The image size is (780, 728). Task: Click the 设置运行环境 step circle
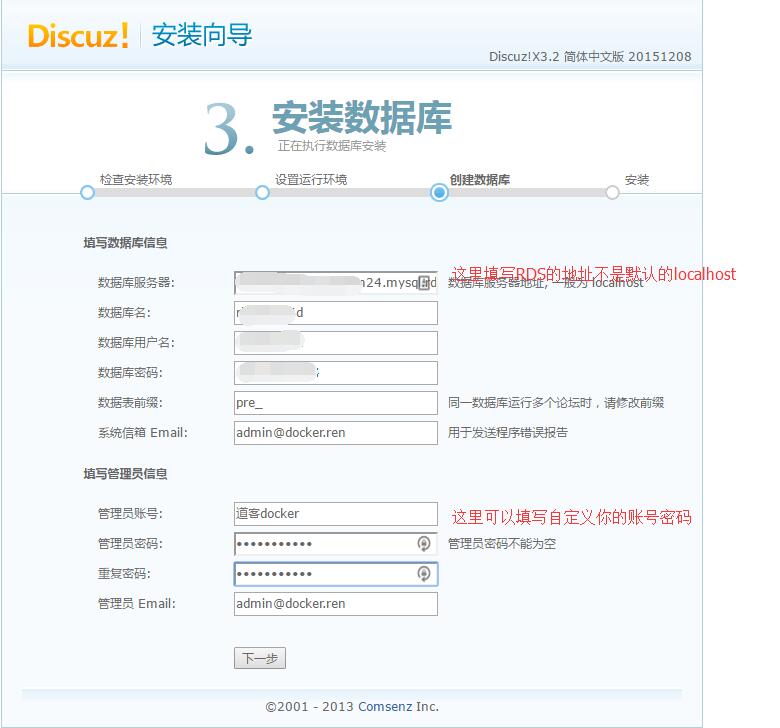[262, 192]
